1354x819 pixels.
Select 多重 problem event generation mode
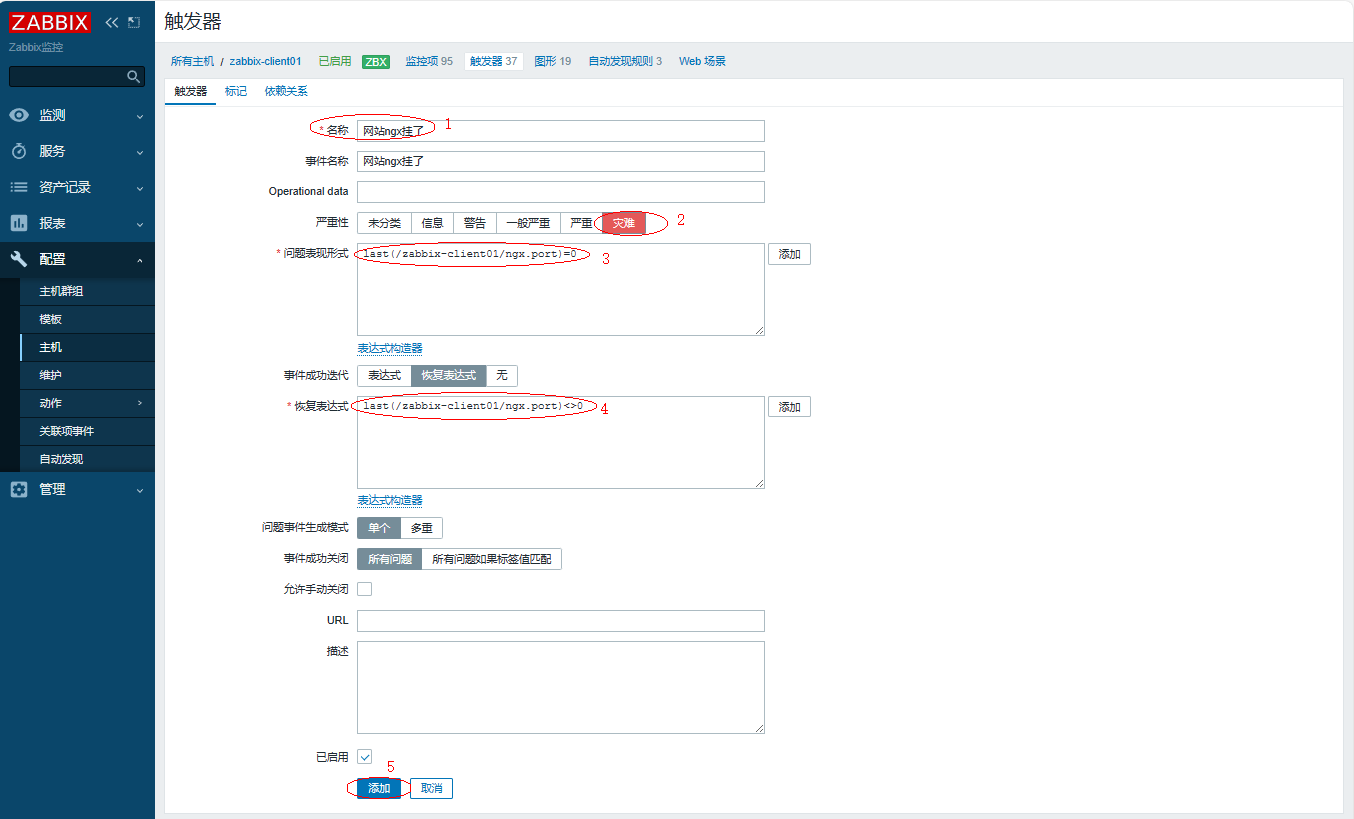421,528
